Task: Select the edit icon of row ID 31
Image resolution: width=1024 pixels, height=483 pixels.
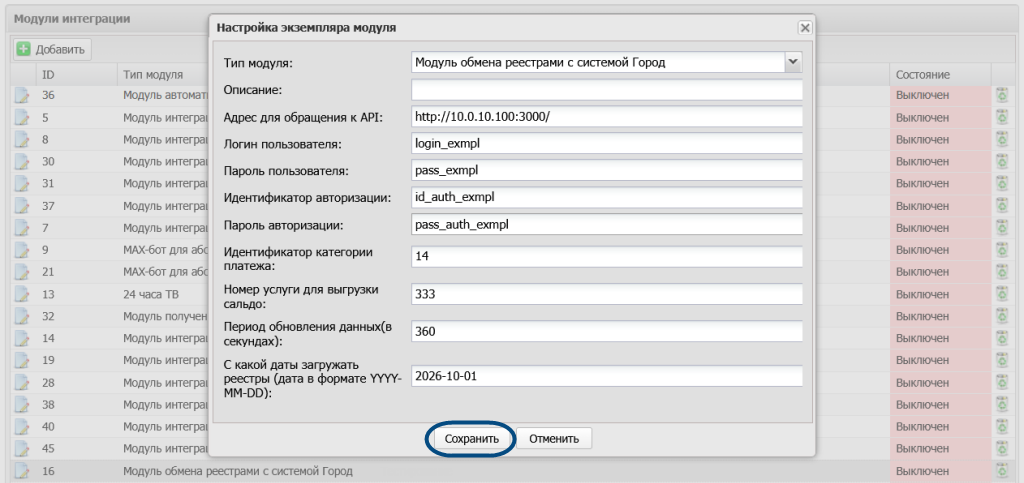Action: tap(23, 184)
